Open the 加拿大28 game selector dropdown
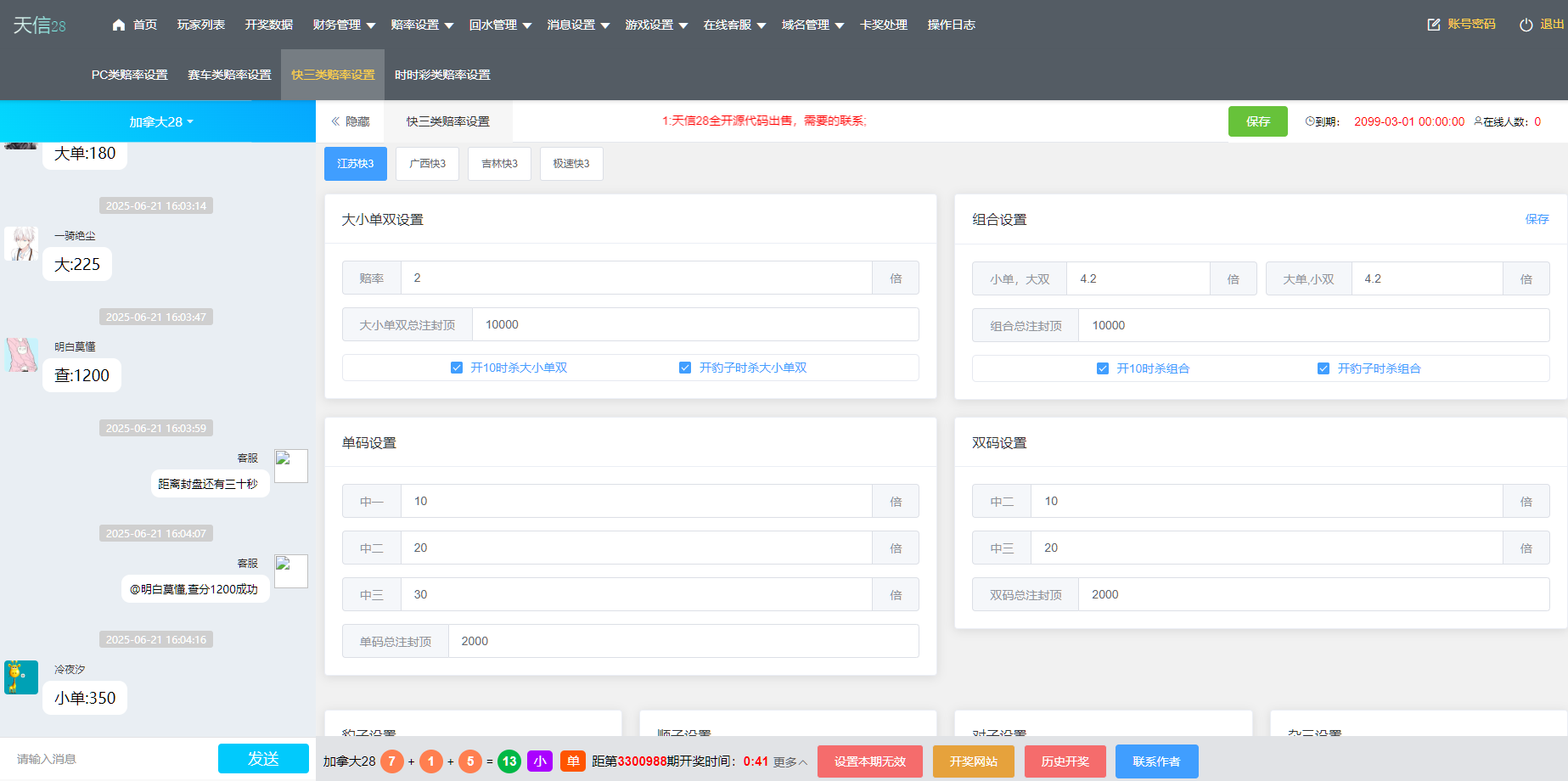Viewport: 1568px width, 781px height. coord(158,121)
